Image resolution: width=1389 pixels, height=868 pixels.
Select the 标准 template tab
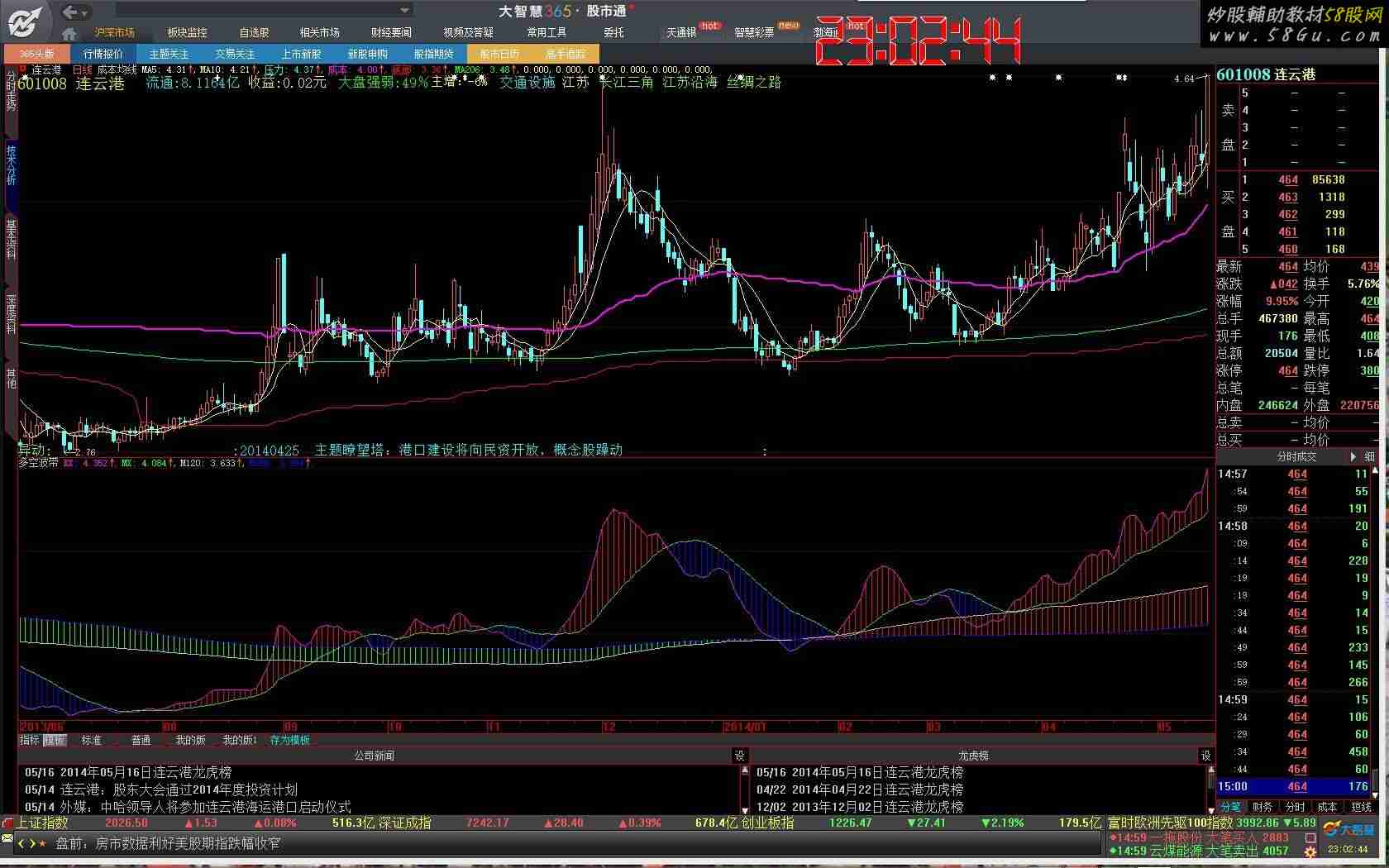tap(92, 740)
